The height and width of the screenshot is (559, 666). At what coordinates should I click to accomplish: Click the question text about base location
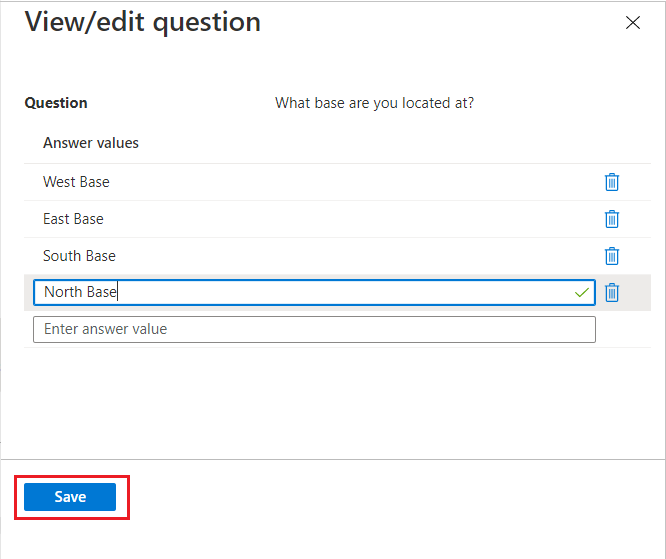[x=374, y=103]
